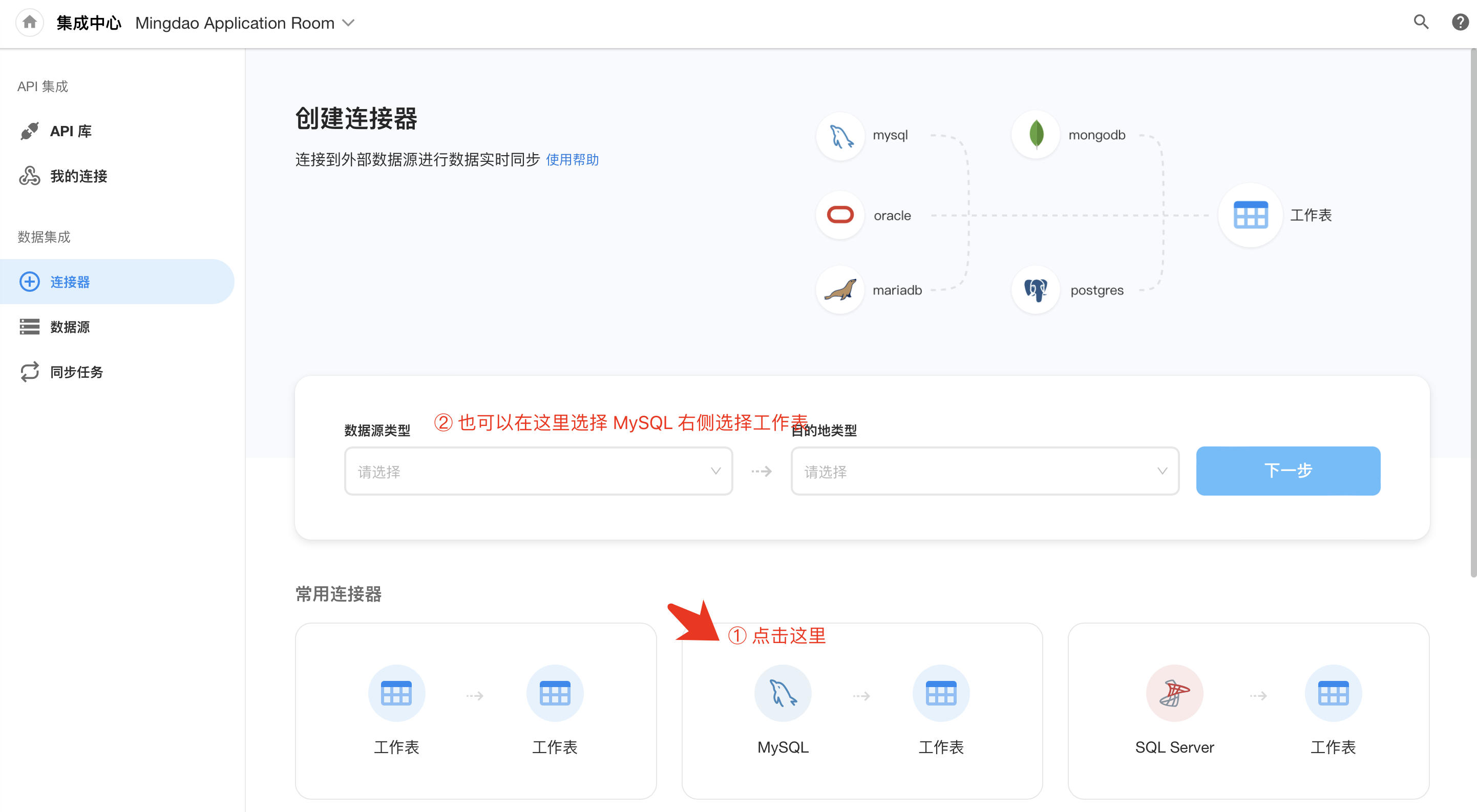1477x812 pixels.
Task: Open 同步任务 sidebar item
Action: (76, 372)
